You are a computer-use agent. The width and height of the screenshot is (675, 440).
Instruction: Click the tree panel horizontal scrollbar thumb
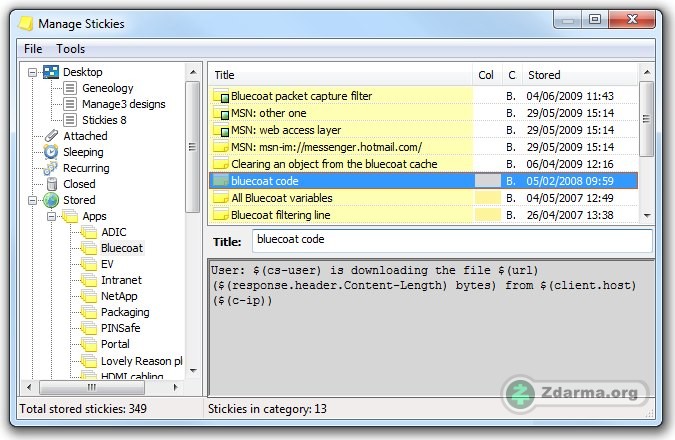tap(92, 387)
